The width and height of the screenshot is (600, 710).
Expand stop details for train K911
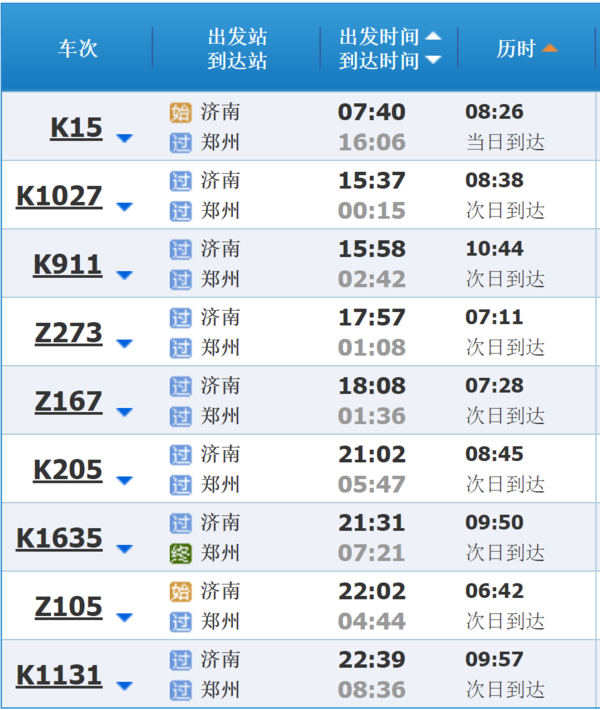(x=124, y=275)
